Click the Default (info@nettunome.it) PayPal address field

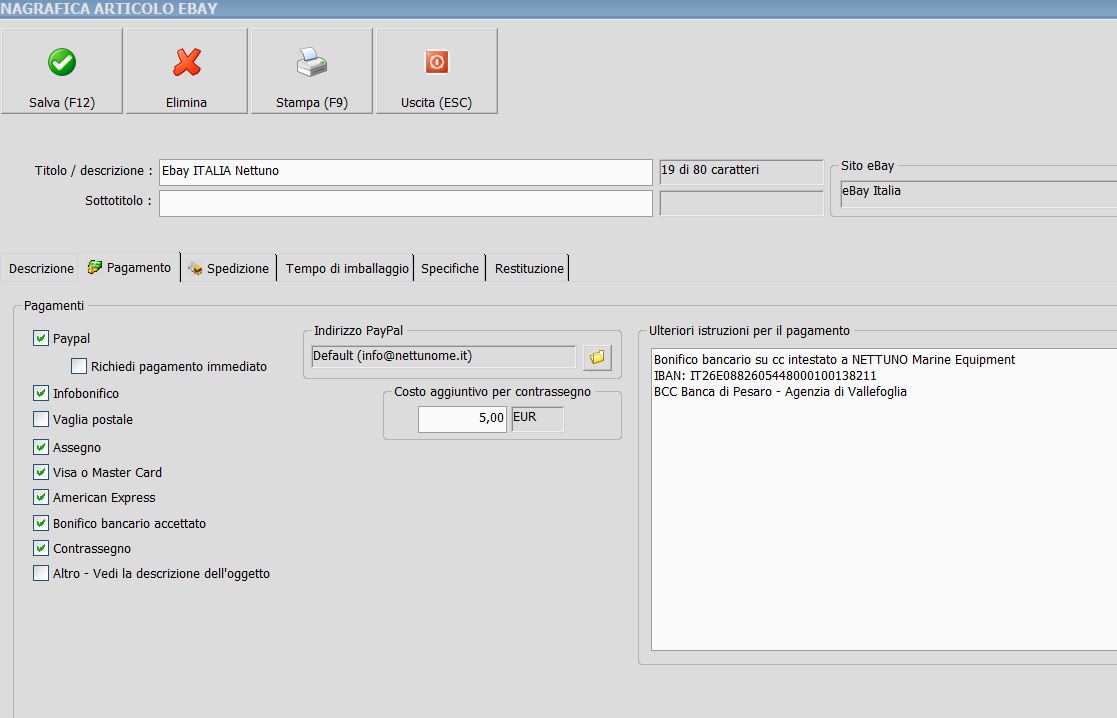443,356
